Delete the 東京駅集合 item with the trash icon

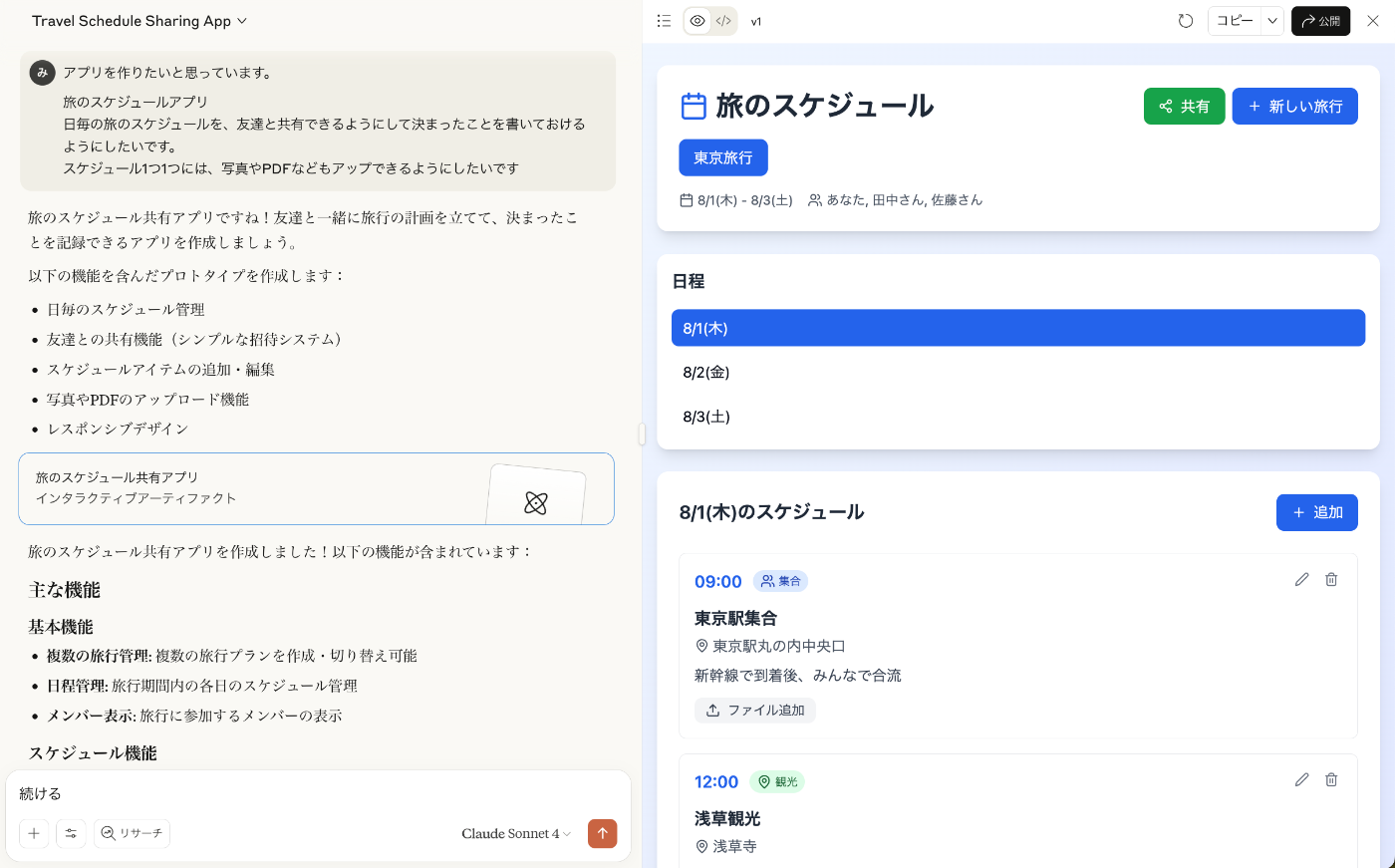click(x=1331, y=580)
